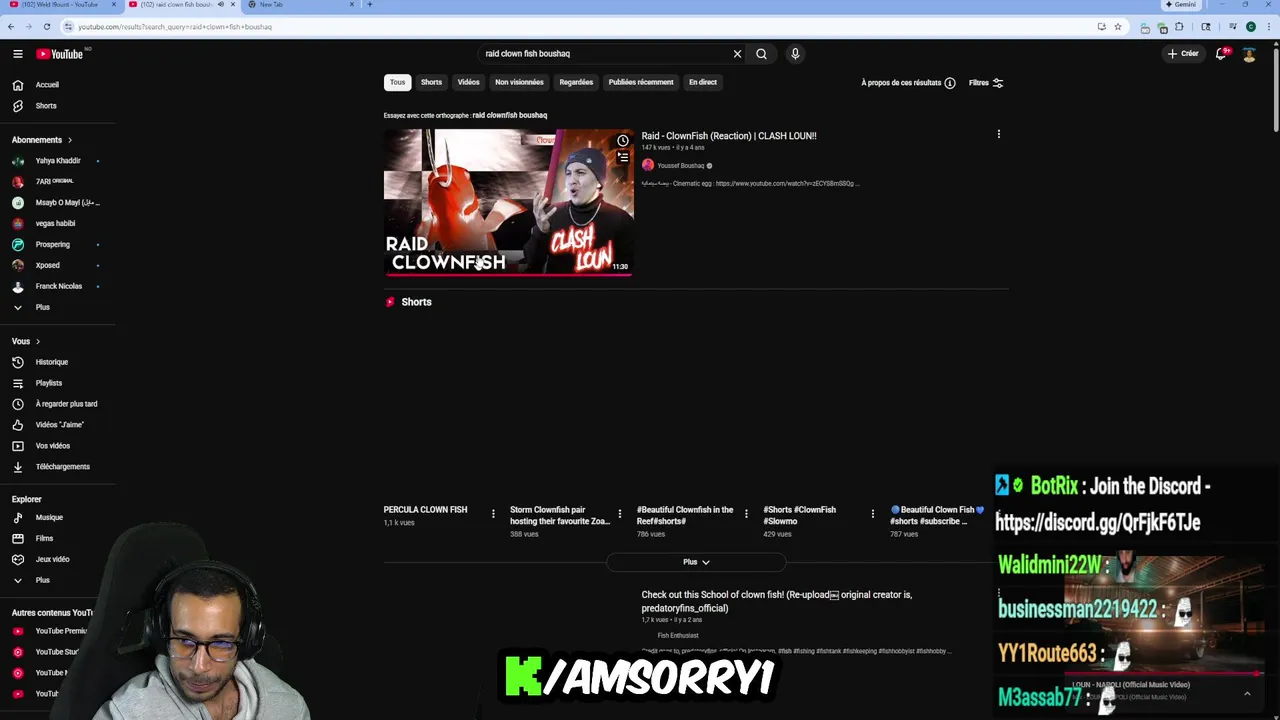Screen dimensions: 1280x720
Task: Select the Regardées filter chip
Action: click(576, 82)
